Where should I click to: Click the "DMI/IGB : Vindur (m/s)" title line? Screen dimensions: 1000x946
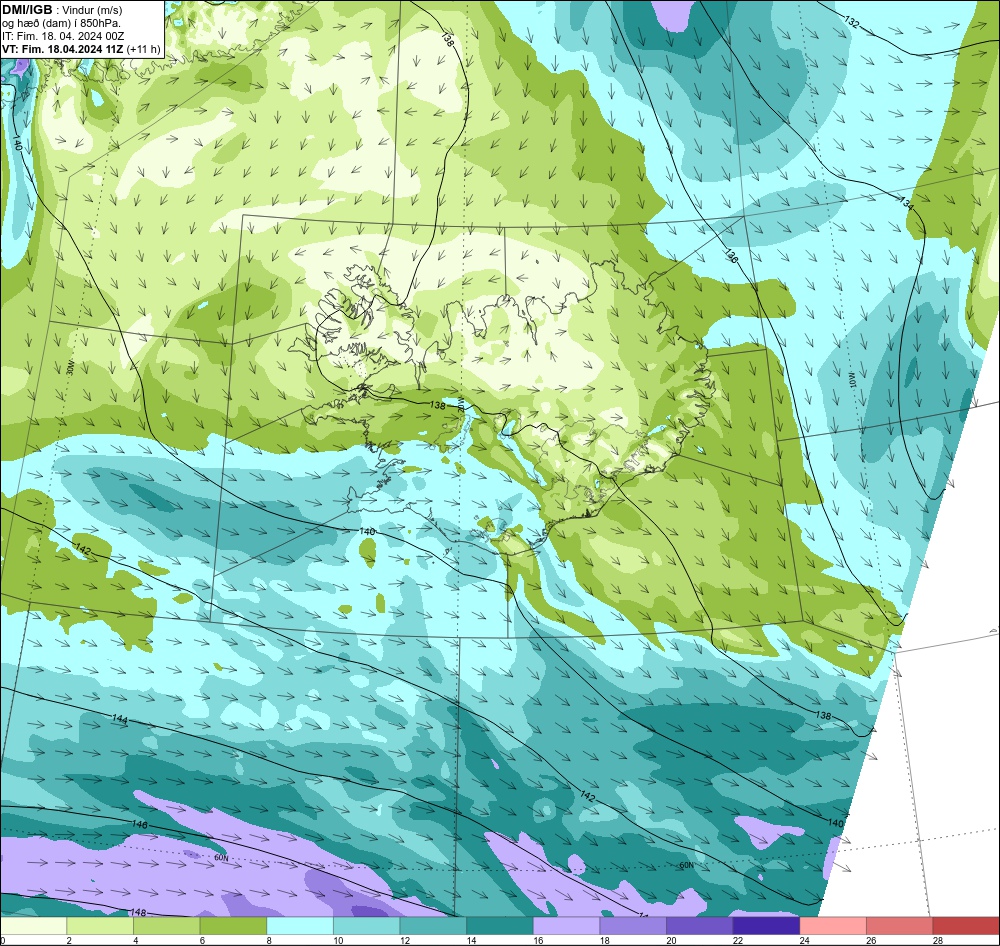coord(62,10)
